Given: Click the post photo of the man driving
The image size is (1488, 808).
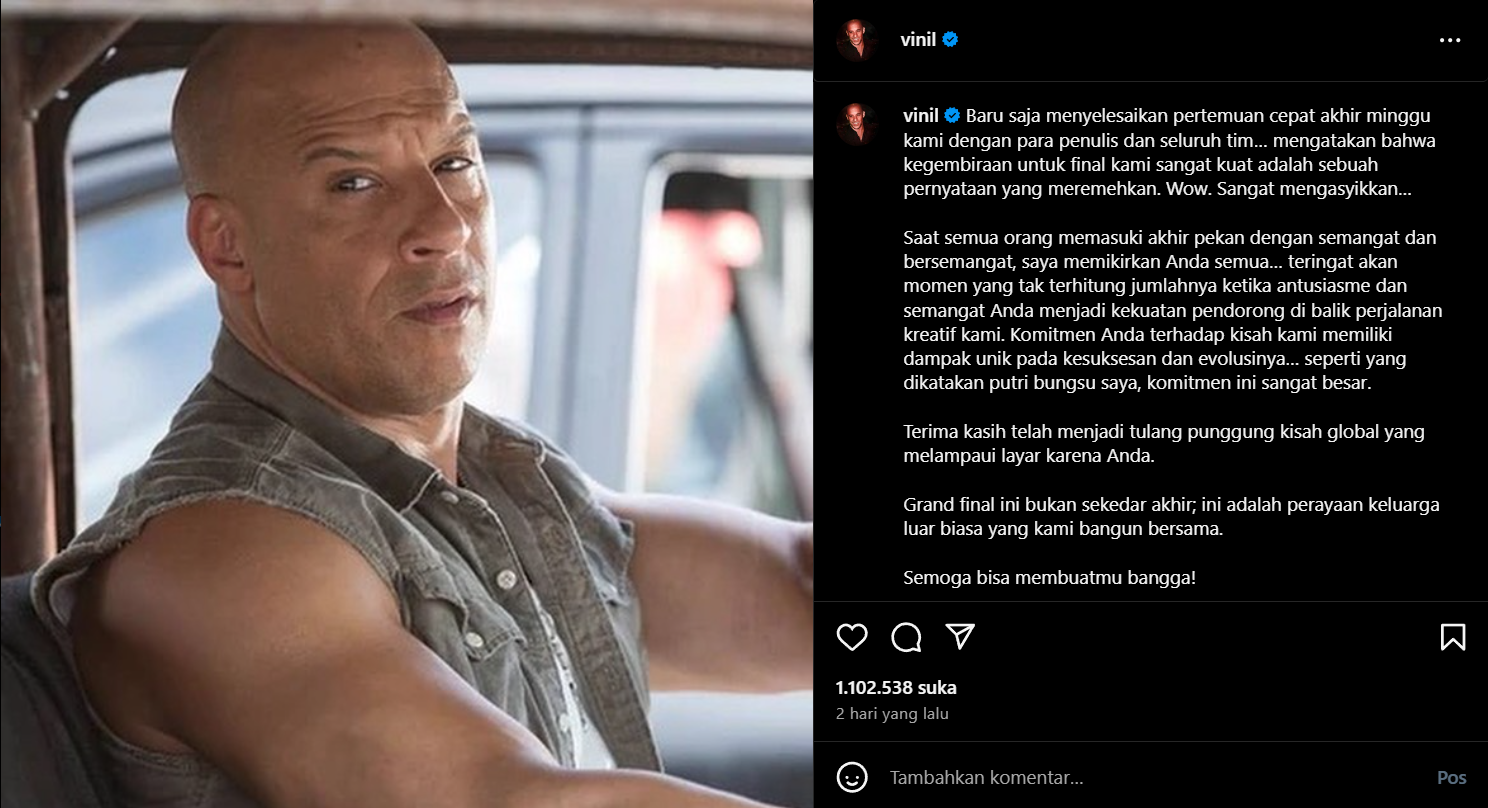Looking at the screenshot, I should (406, 404).
